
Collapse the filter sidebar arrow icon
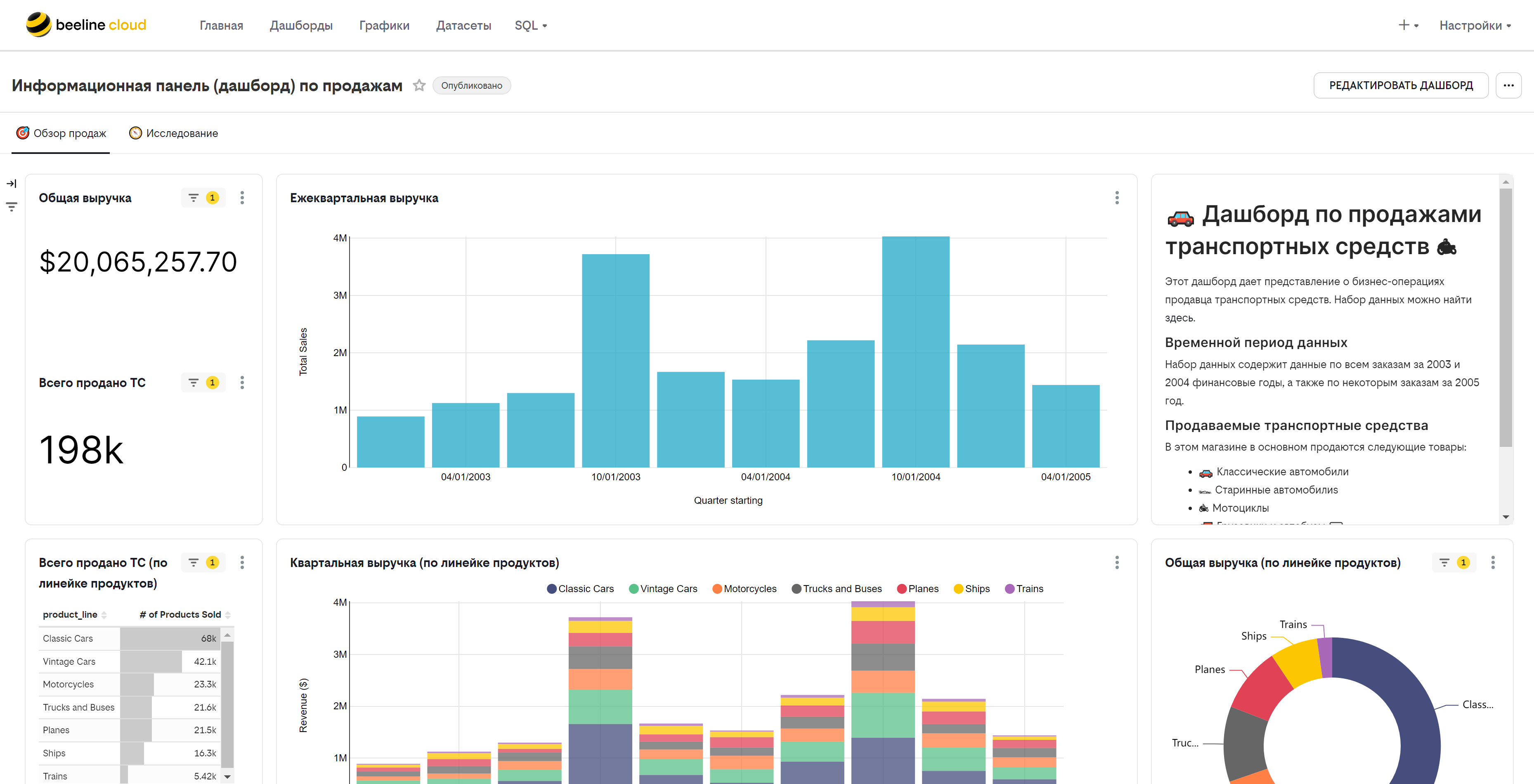[11, 183]
